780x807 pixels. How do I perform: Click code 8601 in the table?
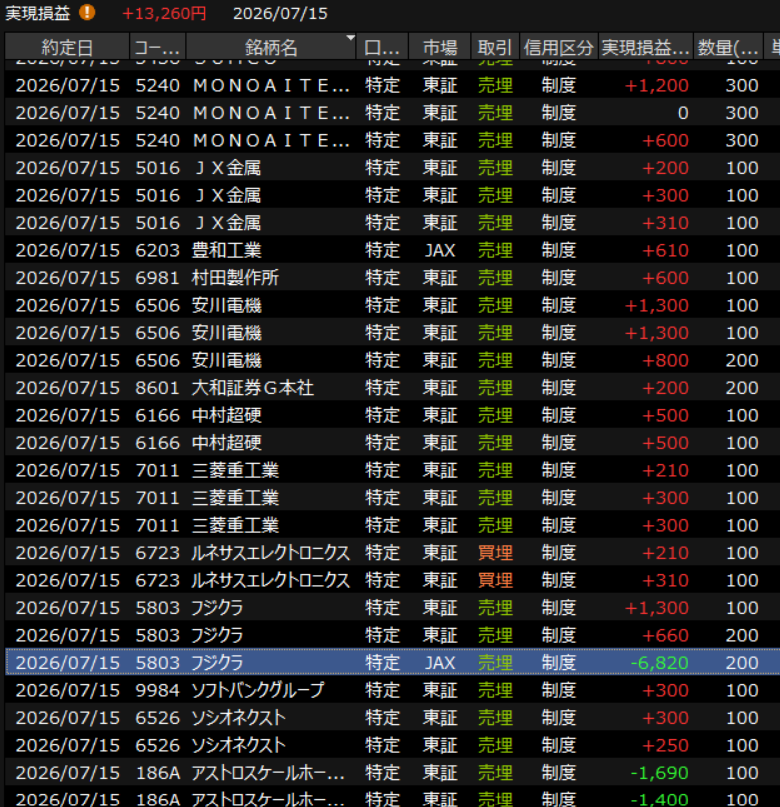[x=157, y=388]
